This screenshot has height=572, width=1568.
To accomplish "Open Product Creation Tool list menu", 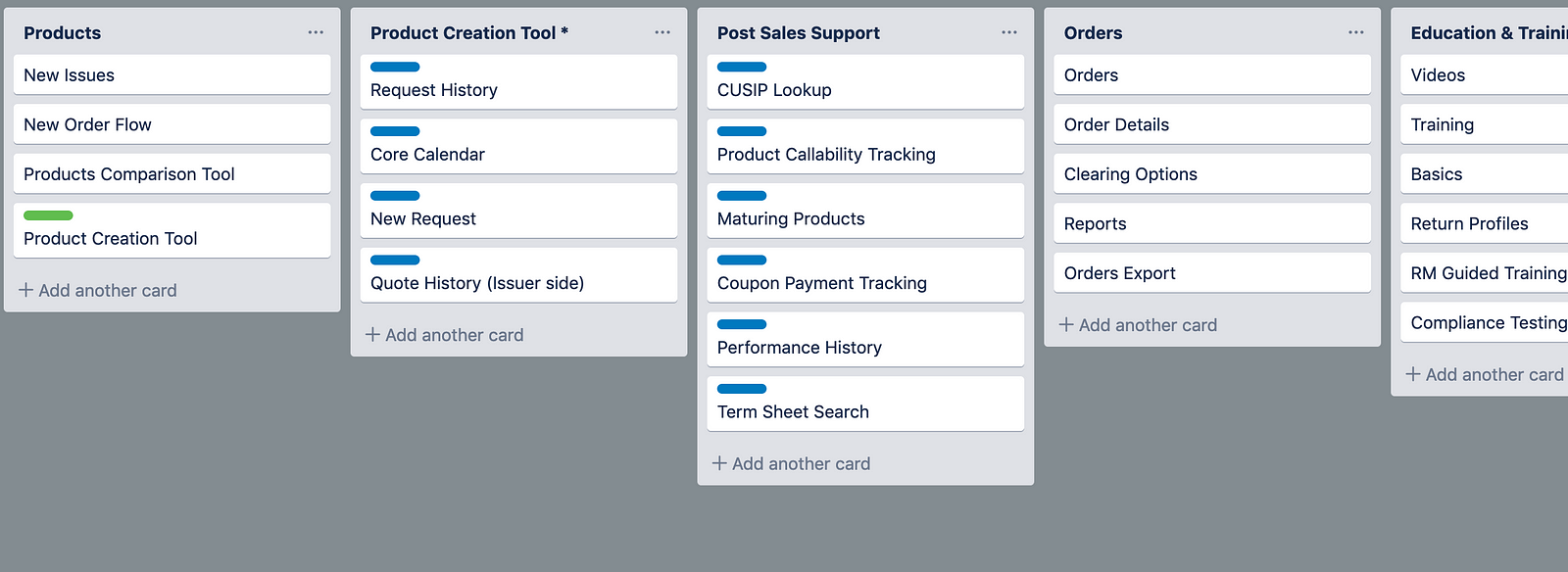I will [x=662, y=32].
